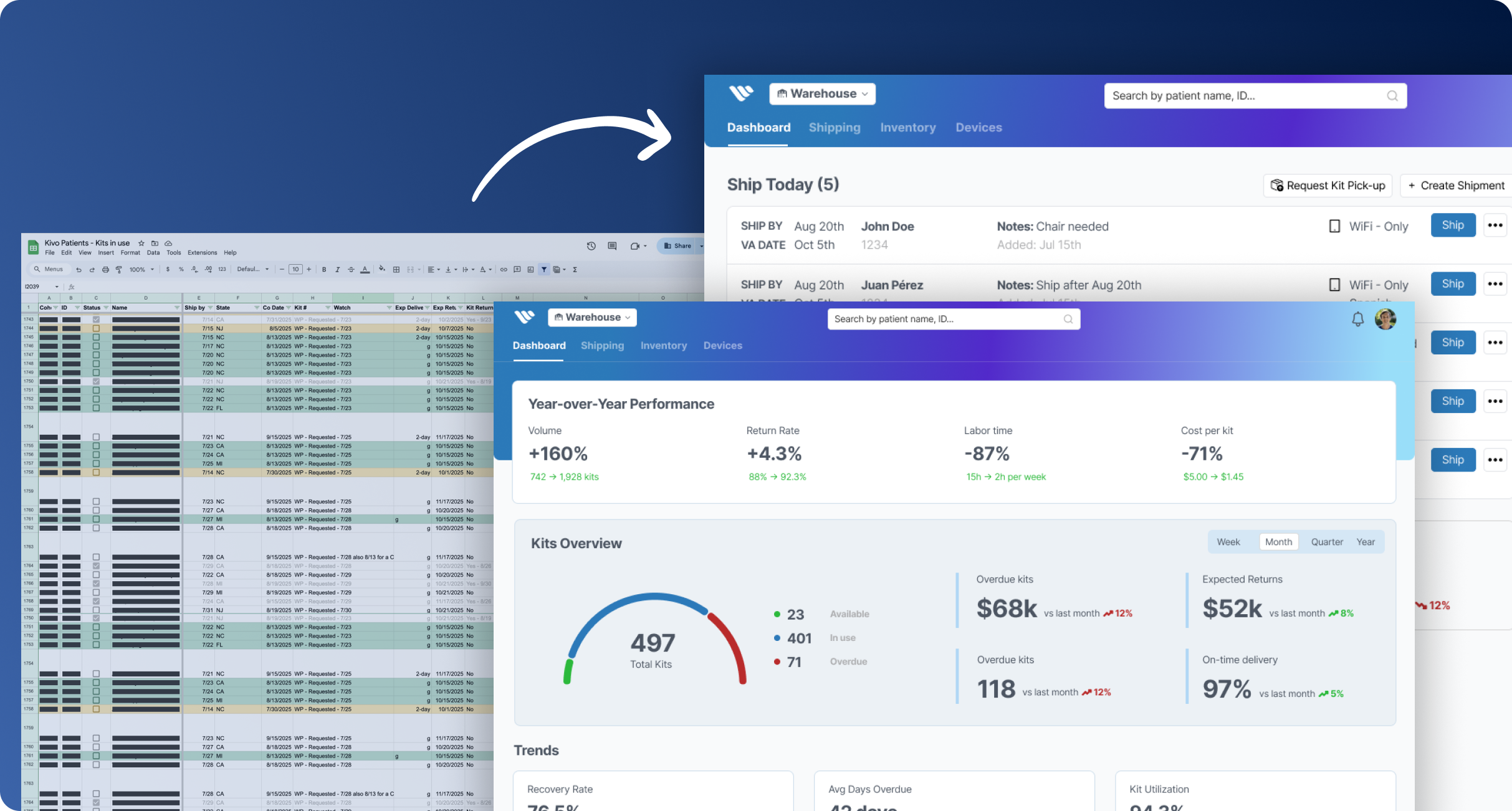Click the user profile avatar
Viewport: 1512px width, 811px height.
[x=1386, y=319]
